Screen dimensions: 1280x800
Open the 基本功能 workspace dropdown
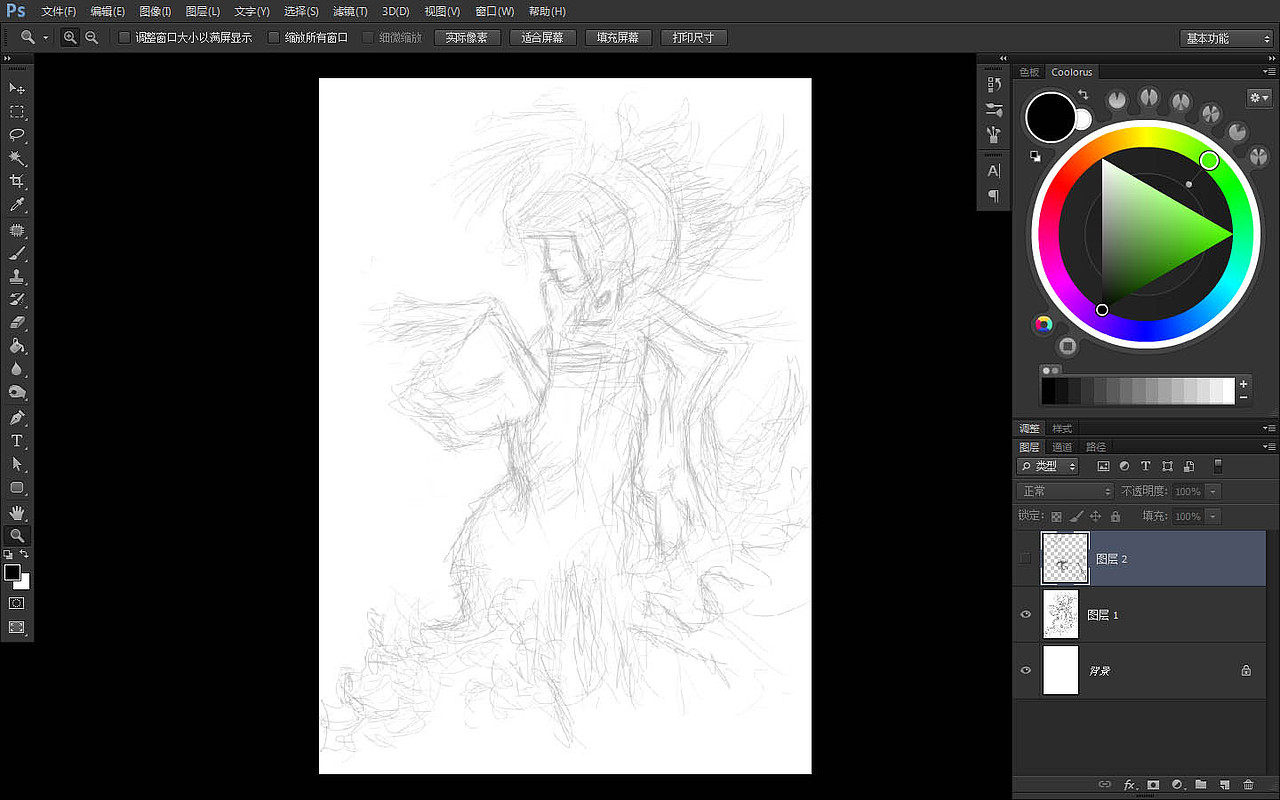(1226, 38)
